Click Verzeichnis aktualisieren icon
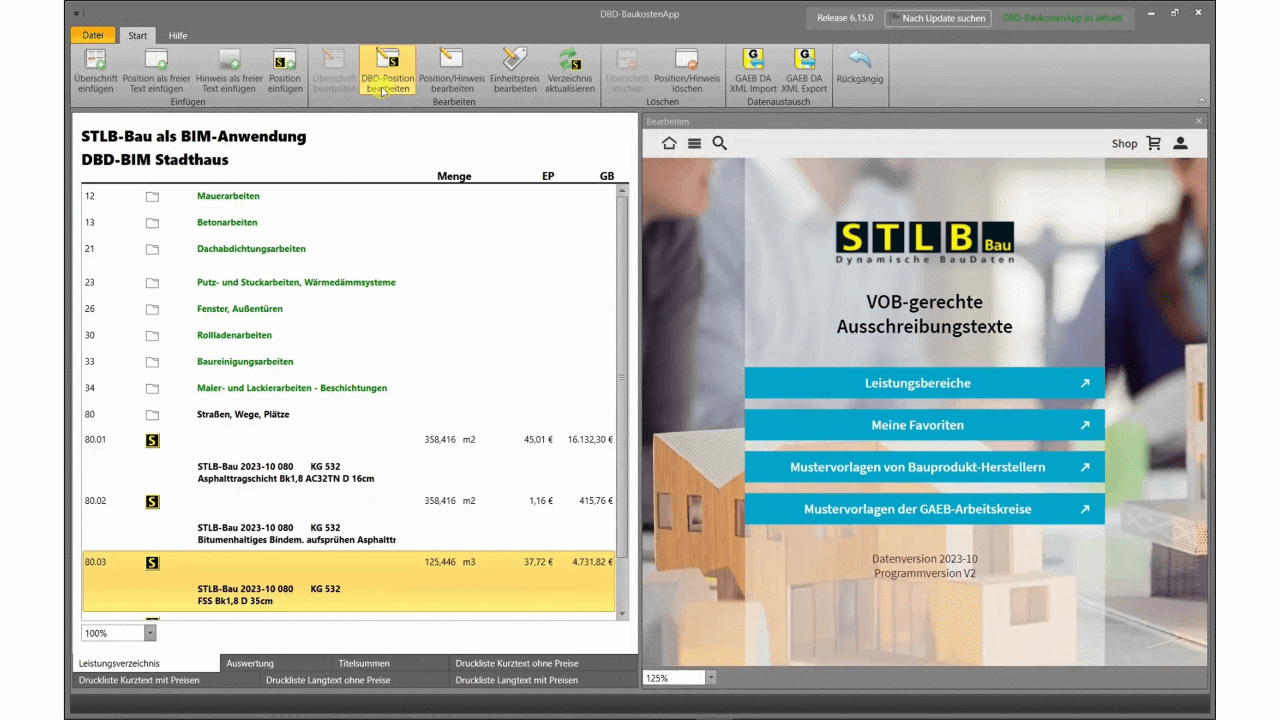 (x=570, y=59)
